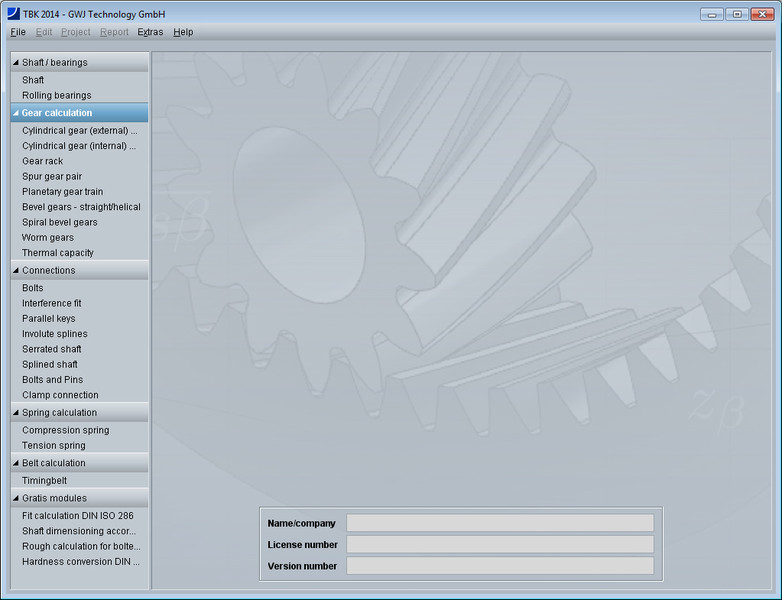782x600 pixels.
Task: Open the Help menu
Action: click(183, 32)
